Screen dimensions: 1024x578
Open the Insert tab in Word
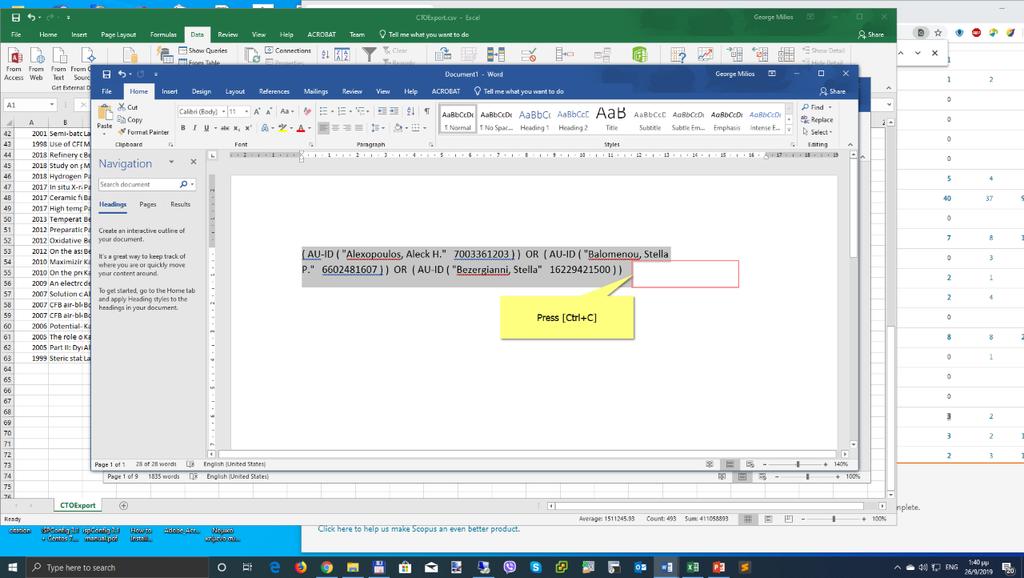tap(170, 91)
